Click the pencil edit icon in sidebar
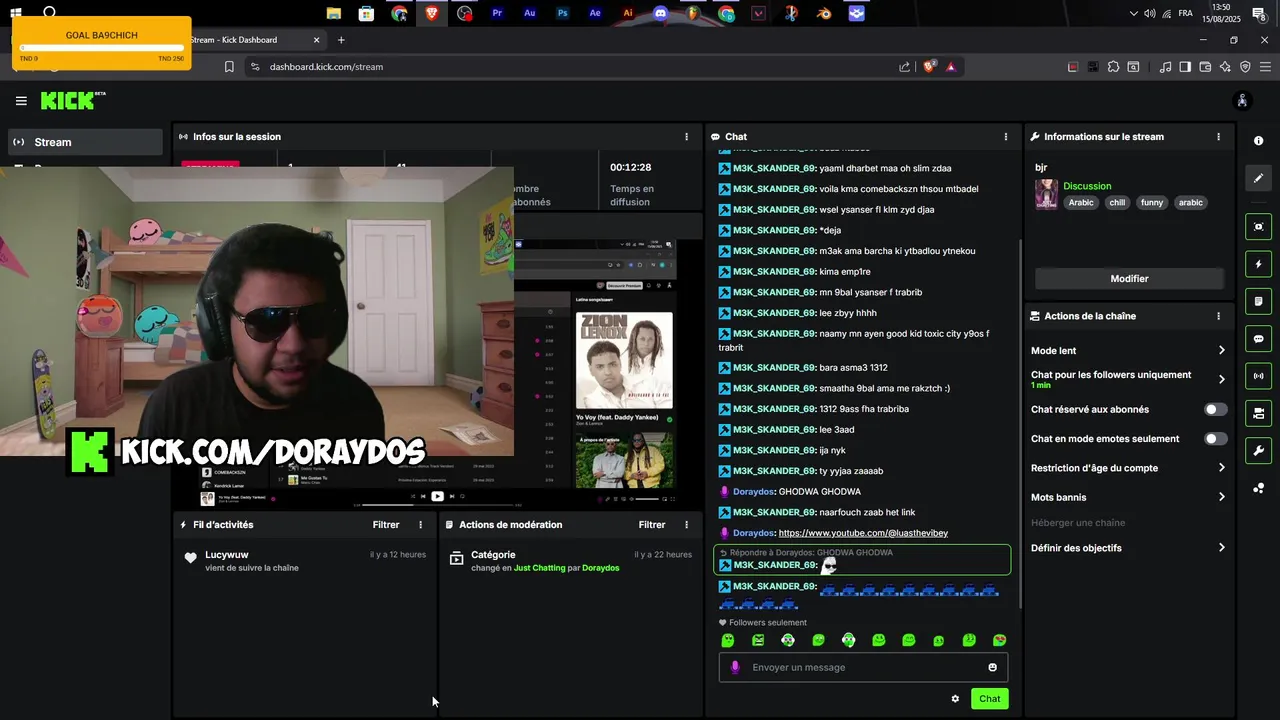 (x=1258, y=178)
